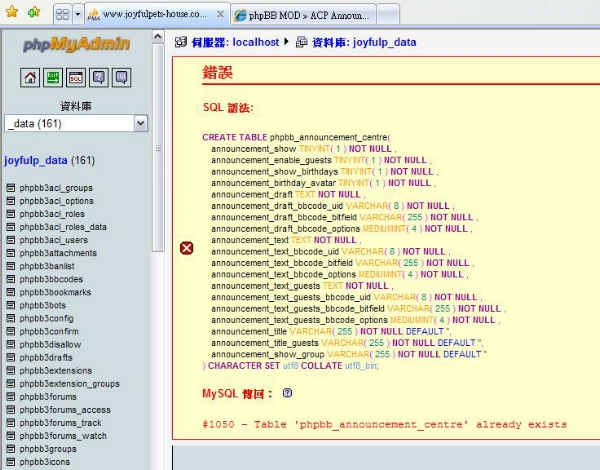Open table phpbb3confirm
Image resolution: width=600 pixels, height=470 pixels.
coord(49,331)
